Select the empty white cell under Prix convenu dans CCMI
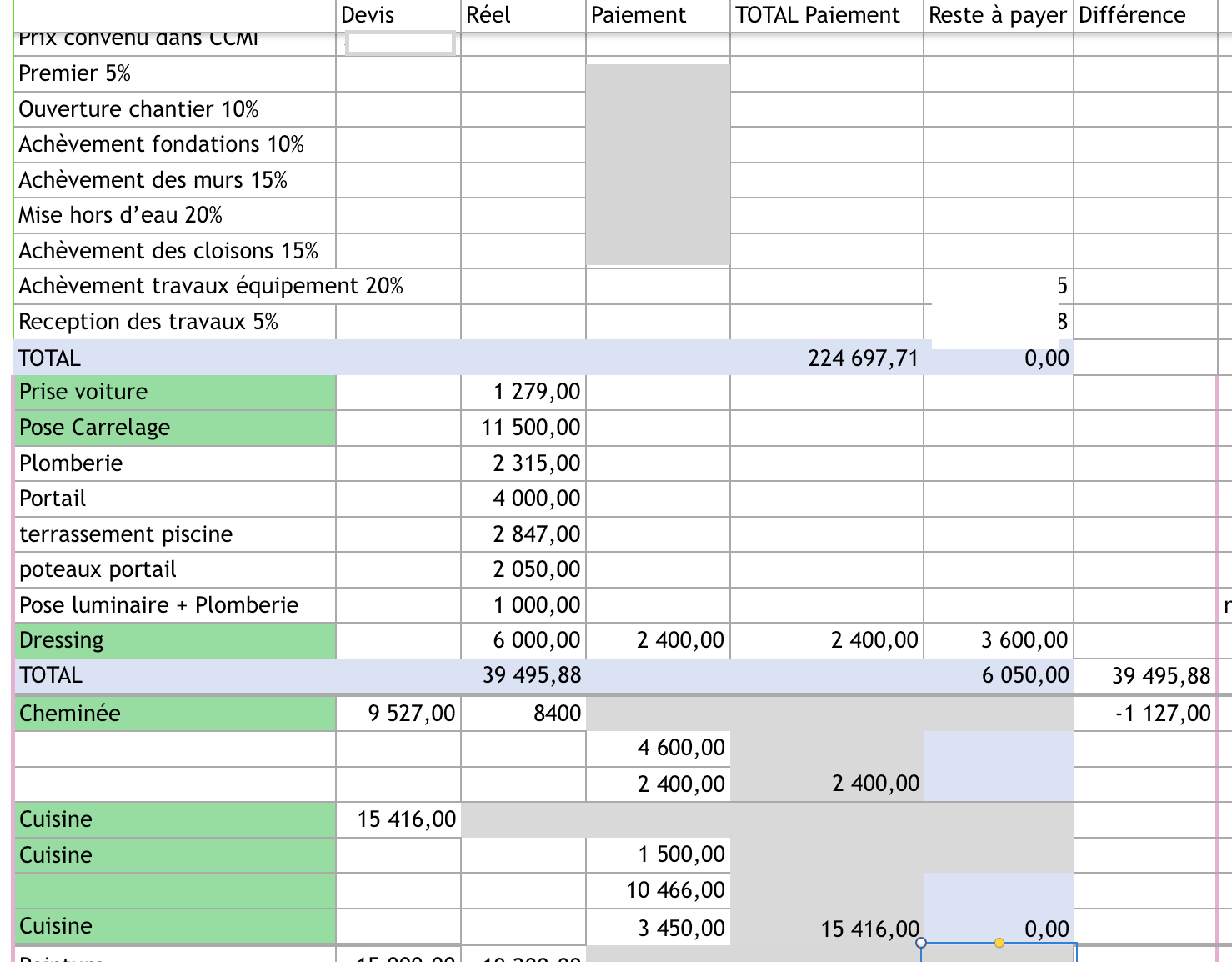This screenshot has width=1232, height=962. coord(398,42)
